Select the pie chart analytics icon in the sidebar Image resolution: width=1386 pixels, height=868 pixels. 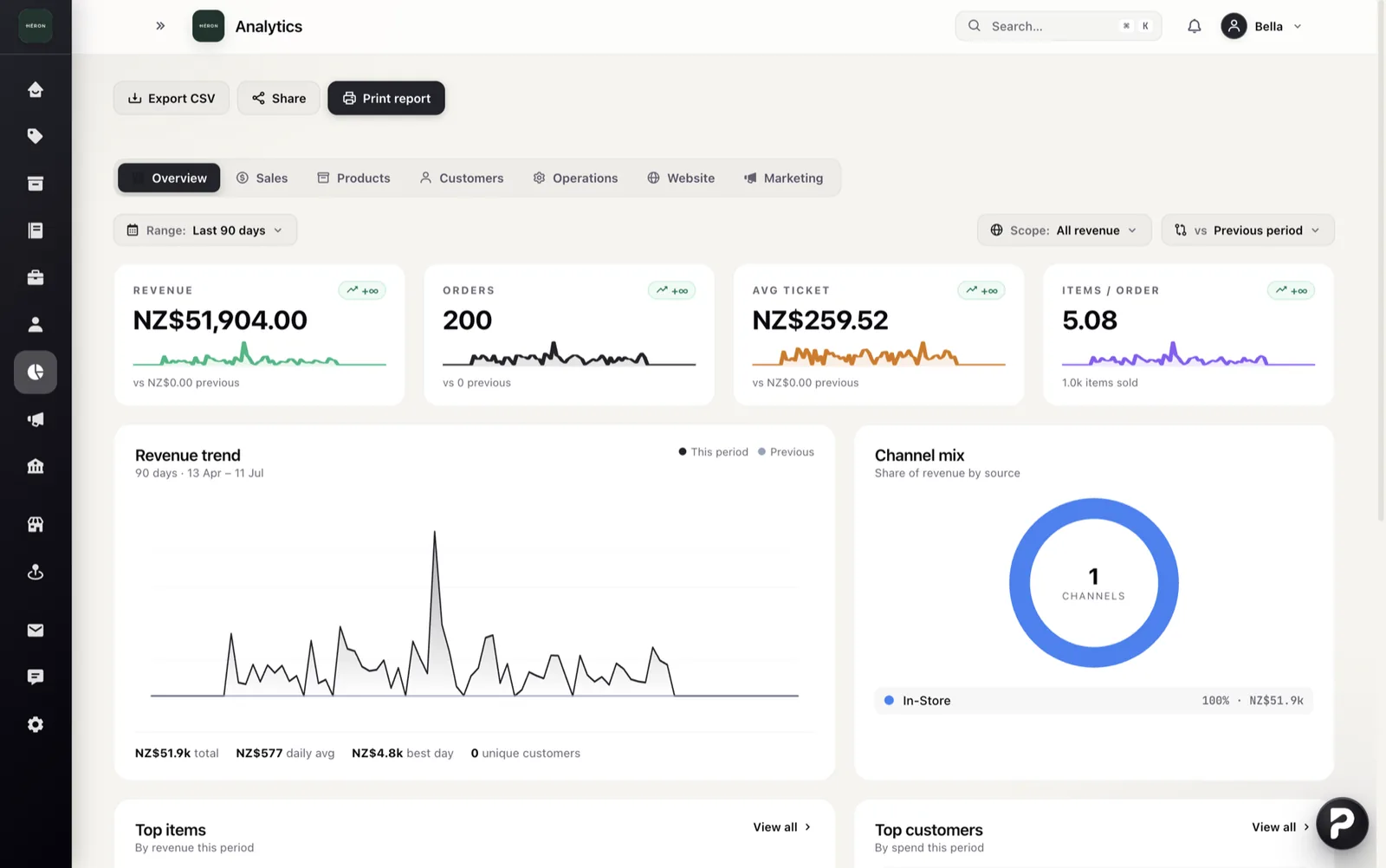point(36,372)
